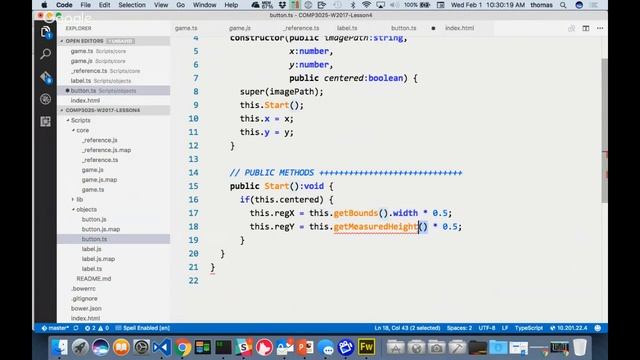Open game.js.map in the explorer
Image resolution: width=640 pixels, height=360 pixels.
click(99, 180)
